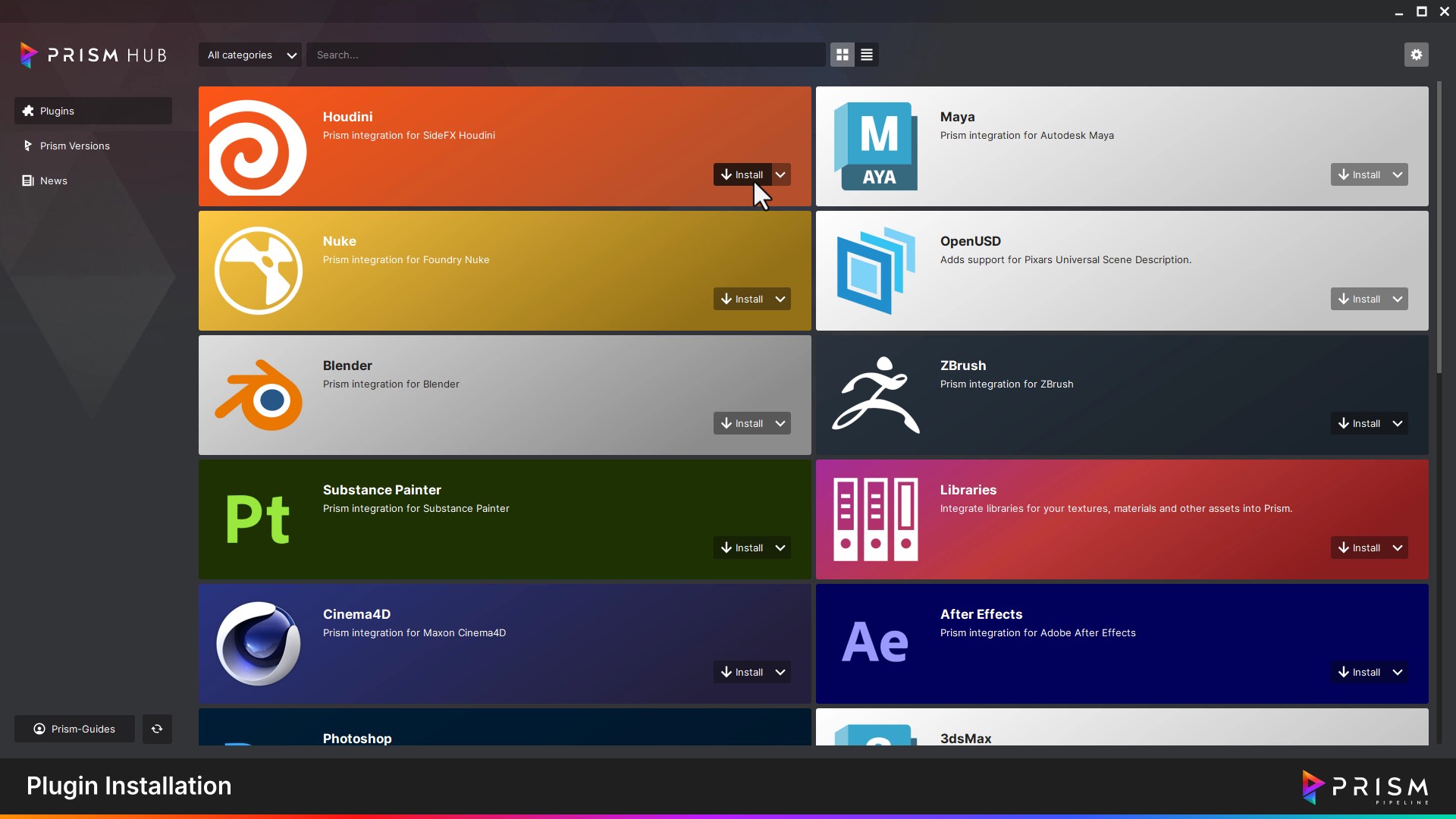Open Prism Versions in sidebar
This screenshot has height=819, width=1456.
(x=93, y=146)
